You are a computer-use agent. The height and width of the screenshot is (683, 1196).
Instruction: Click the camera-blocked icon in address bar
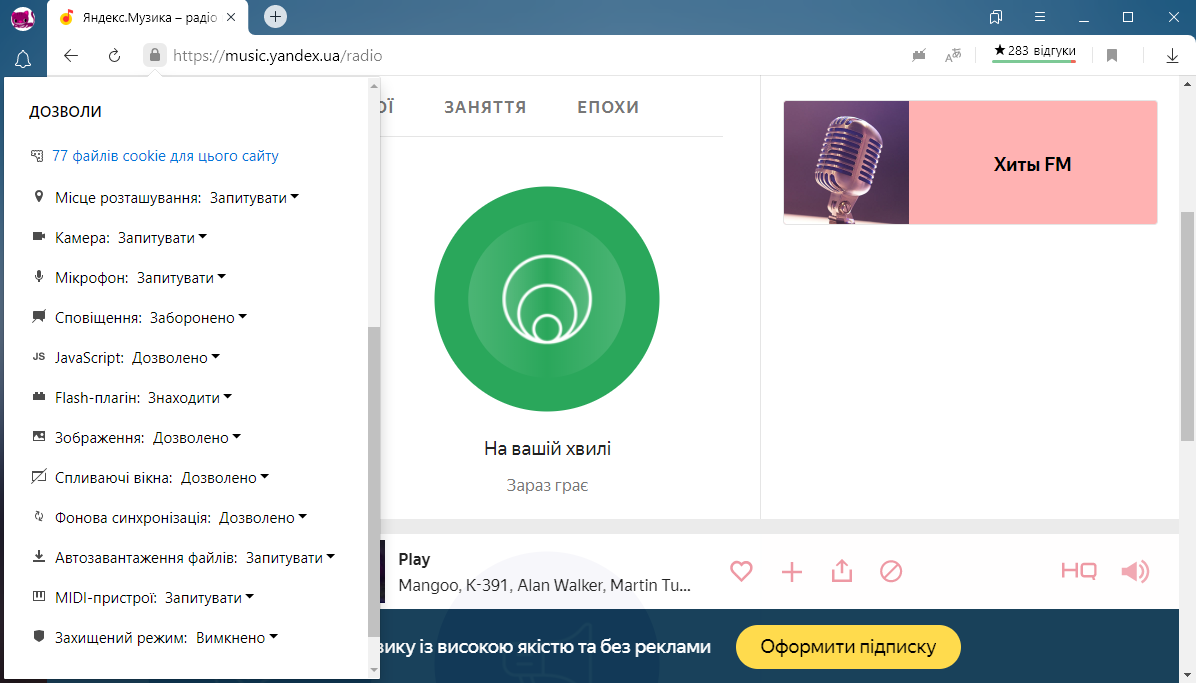click(x=919, y=55)
